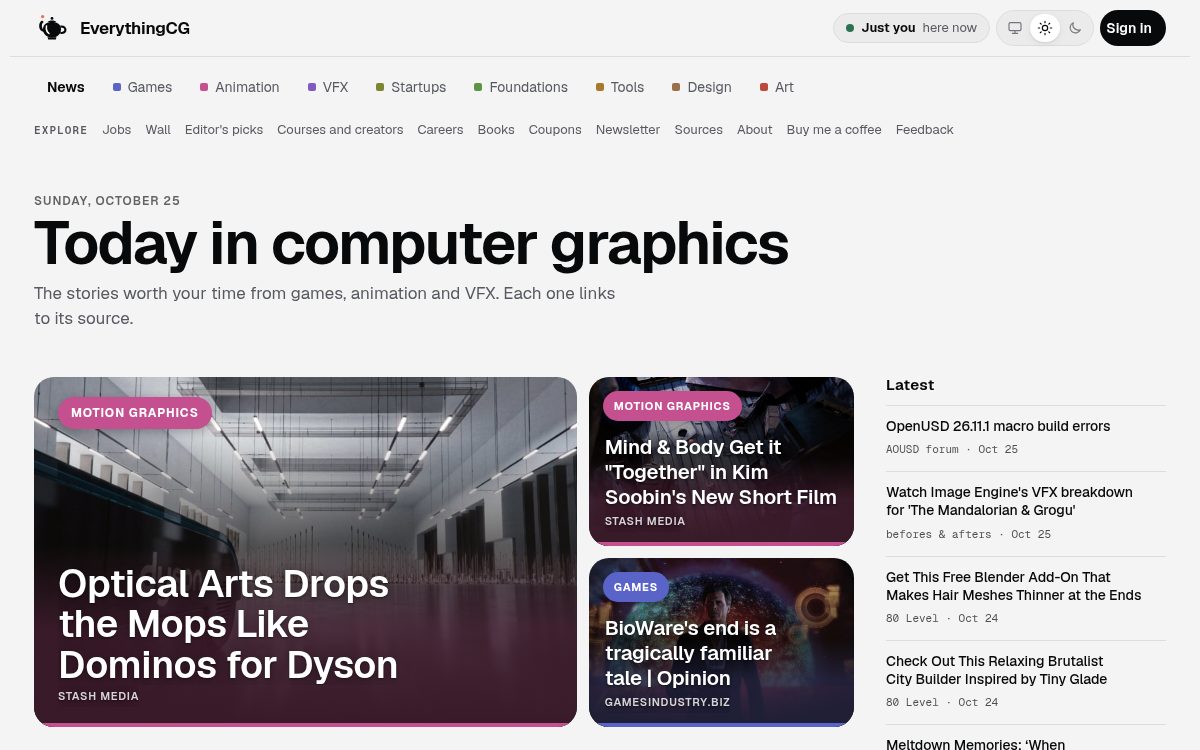This screenshot has height=750, width=1200.
Task: Open the Foundations category tab
Action: click(521, 87)
